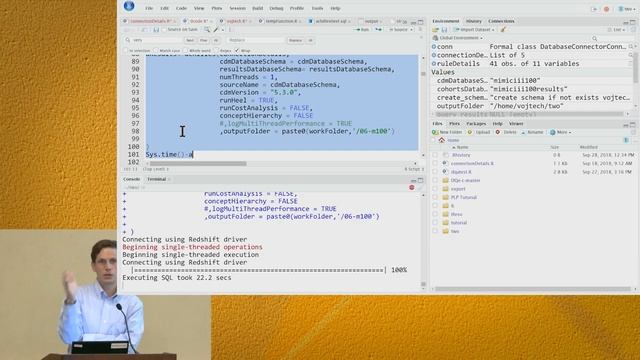Click the save workspace icon
This screenshot has width=640, height=360.
point(444,30)
